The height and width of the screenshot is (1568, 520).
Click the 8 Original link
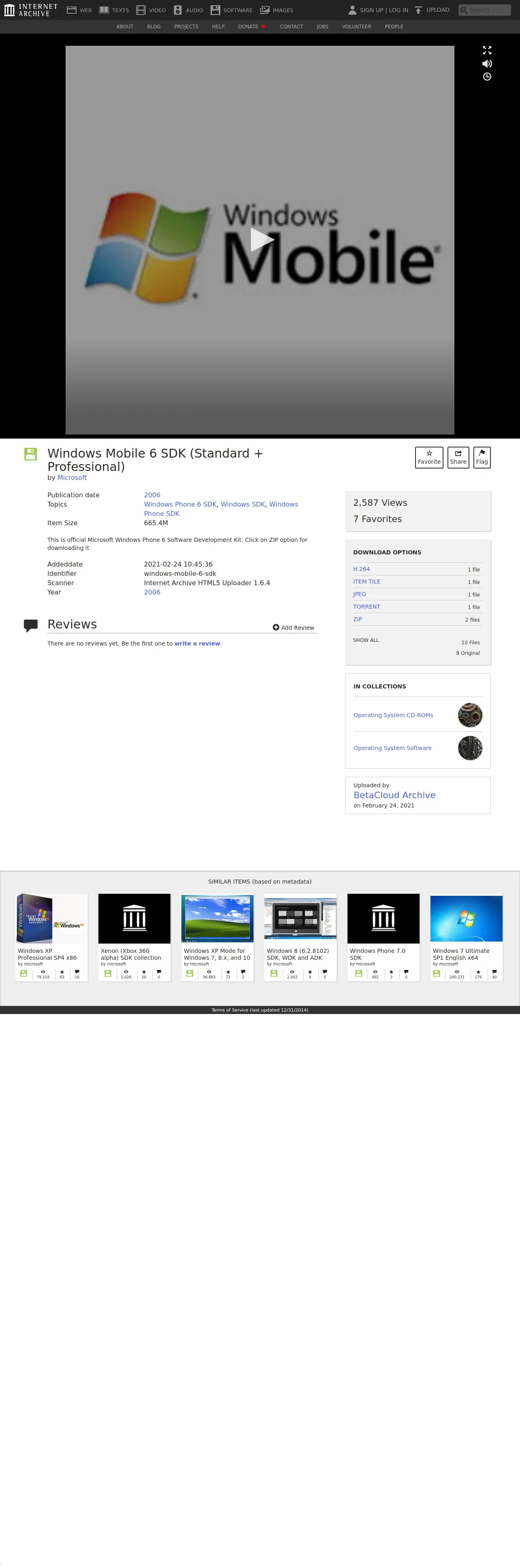coord(468,653)
